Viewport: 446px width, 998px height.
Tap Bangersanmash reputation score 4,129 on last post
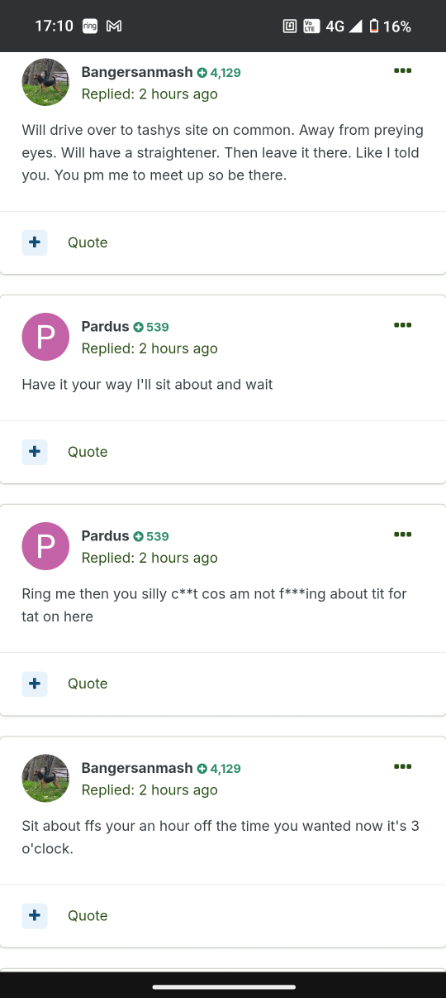pyautogui.click(x=219, y=769)
